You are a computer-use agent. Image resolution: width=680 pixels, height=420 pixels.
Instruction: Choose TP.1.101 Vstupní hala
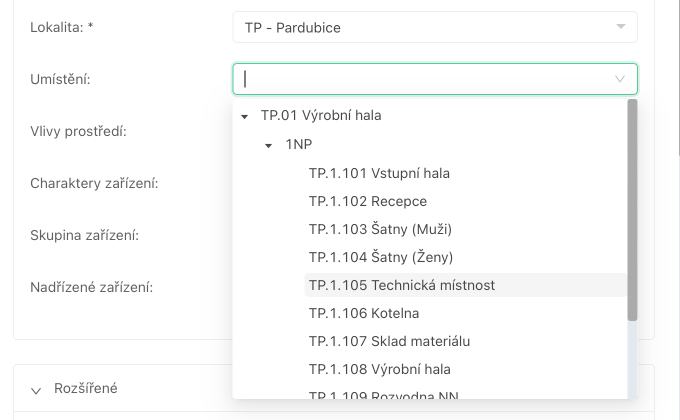click(379, 173)
